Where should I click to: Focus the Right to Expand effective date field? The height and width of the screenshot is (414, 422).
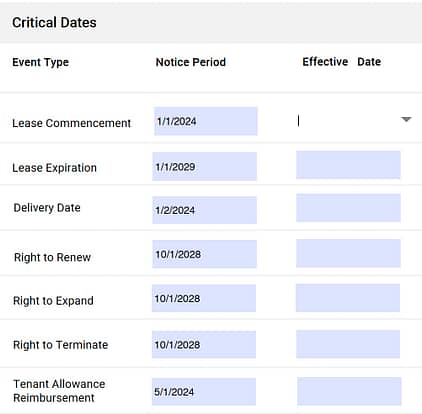(x=348, y=298)
